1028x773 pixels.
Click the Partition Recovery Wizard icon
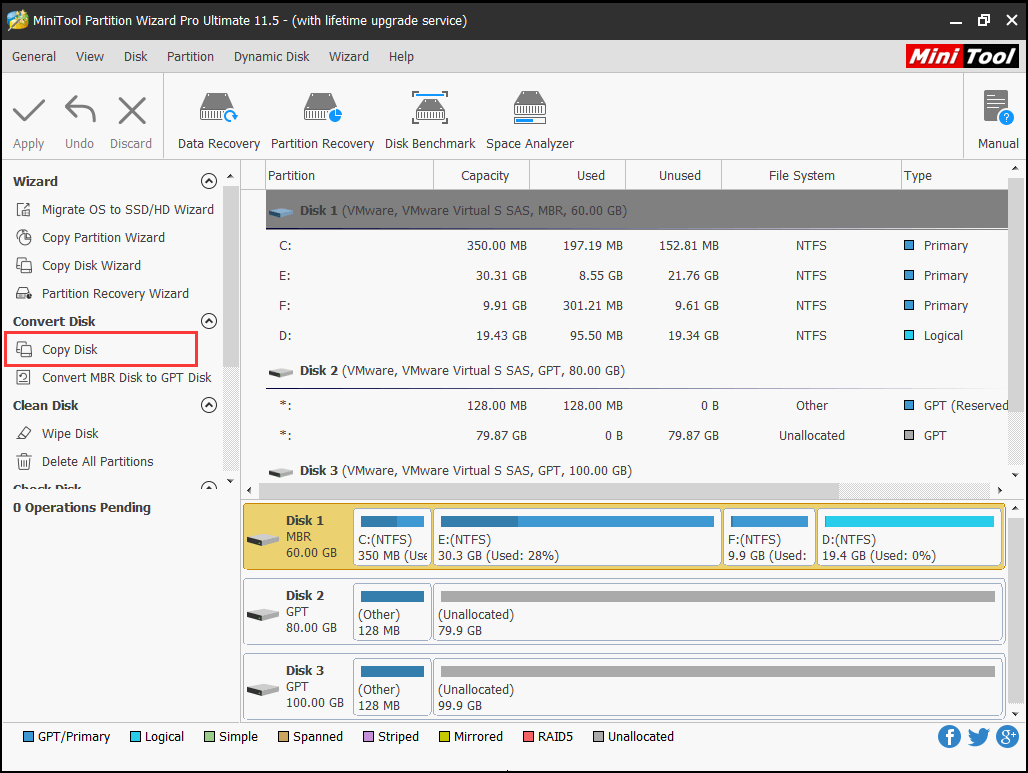(x=24, y=294)
